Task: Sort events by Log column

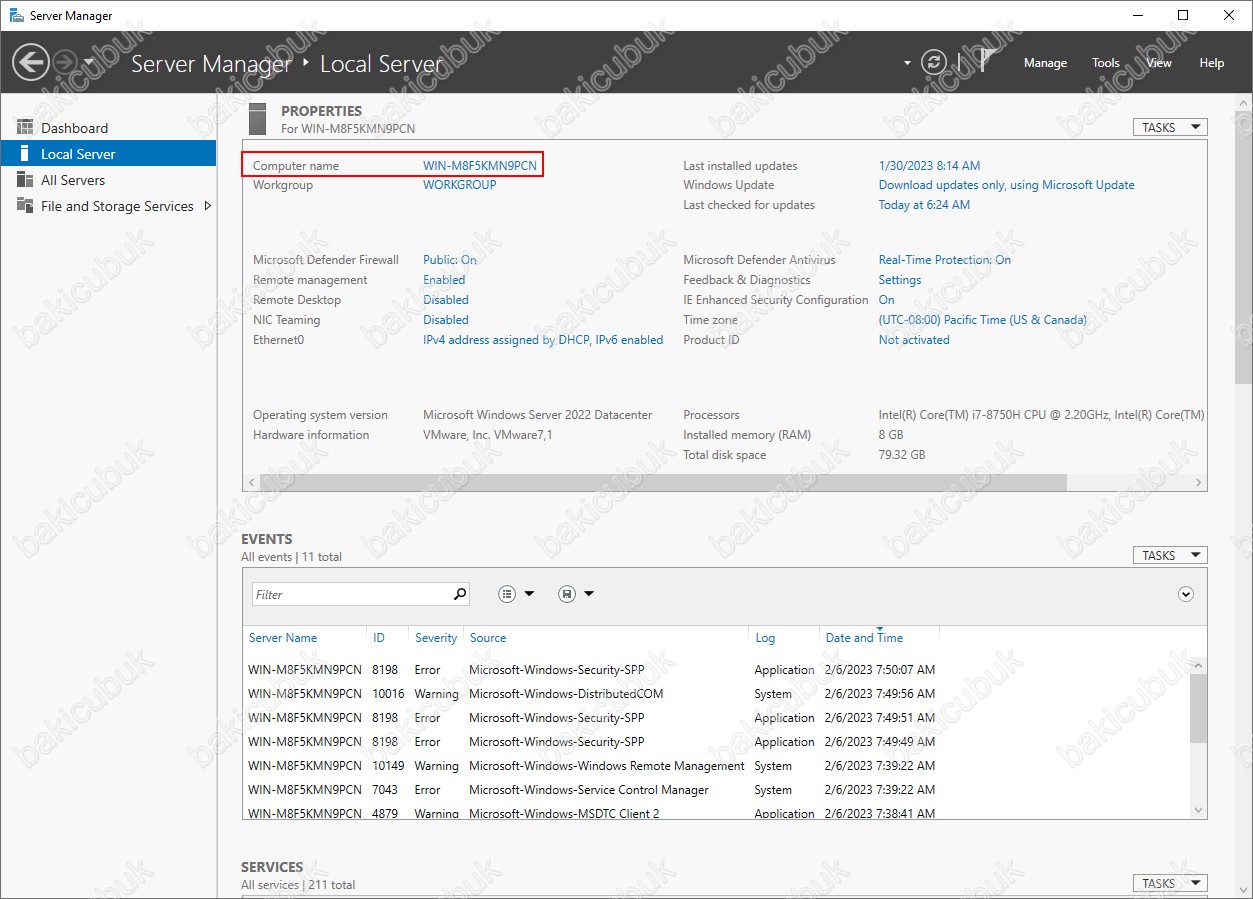Action: (765, 638)
